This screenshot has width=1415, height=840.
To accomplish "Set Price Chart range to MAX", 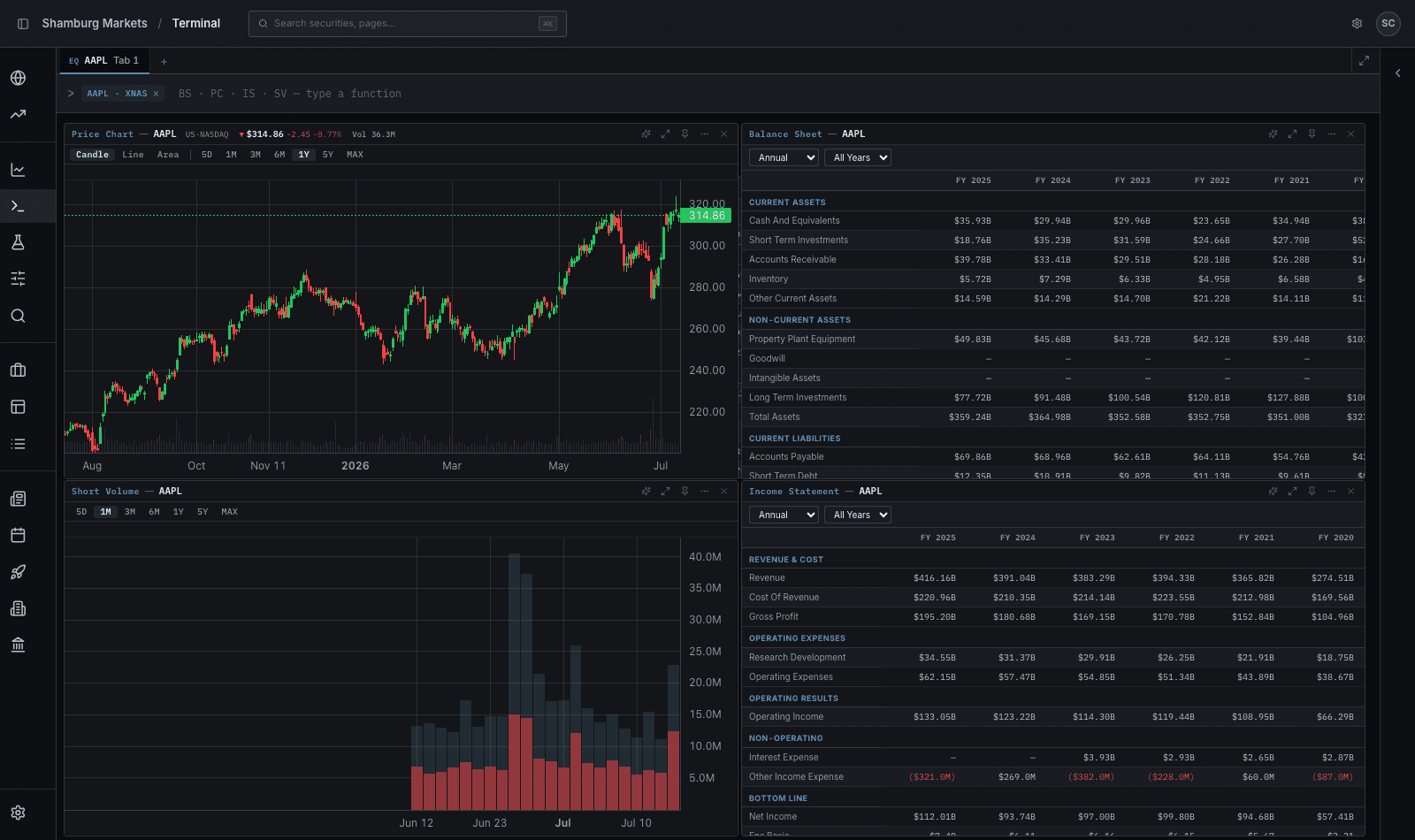I will coord(355,155).
